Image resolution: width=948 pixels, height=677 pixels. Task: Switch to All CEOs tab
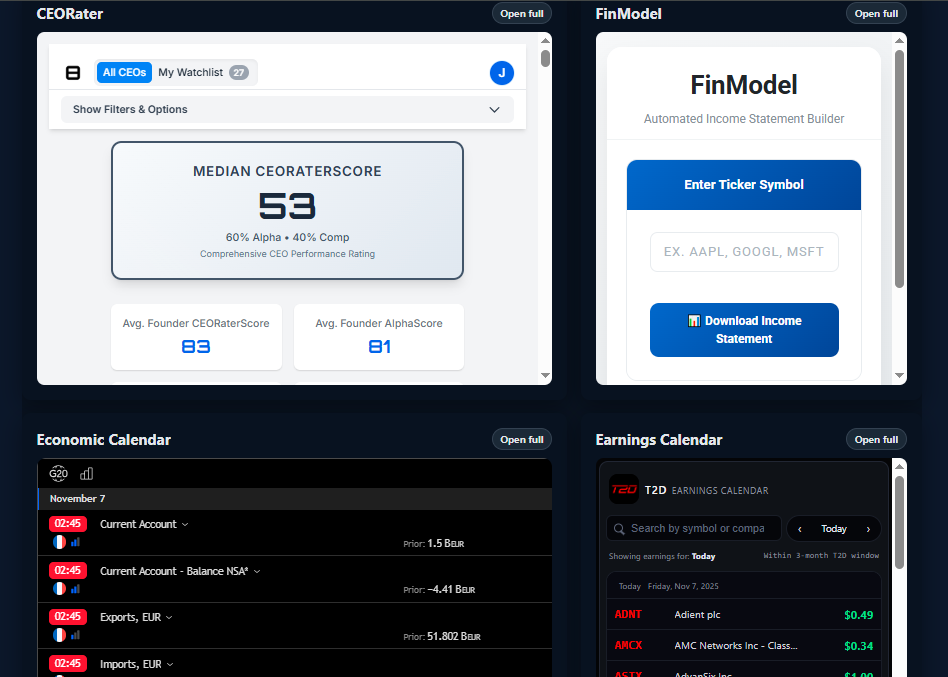[124, 73]
